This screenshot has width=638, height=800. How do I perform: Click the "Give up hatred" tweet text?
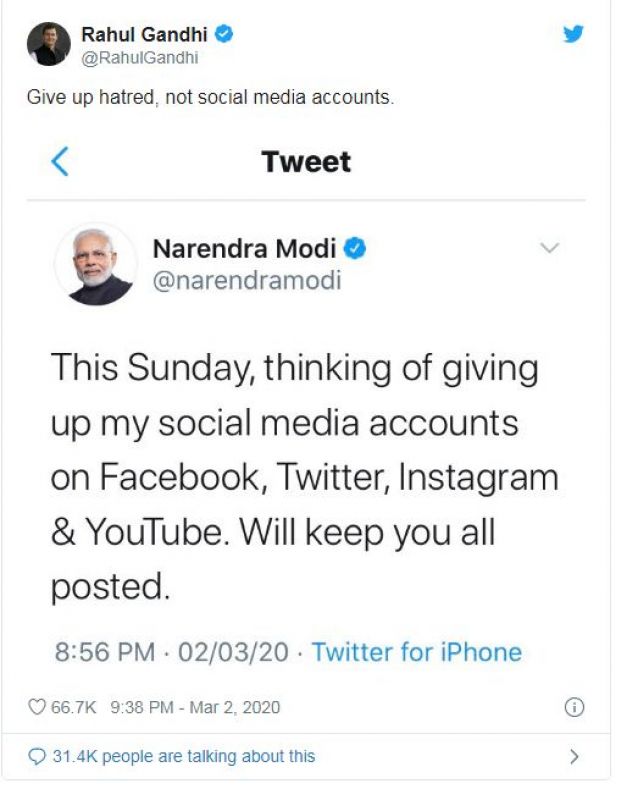click(x=209, y=98)
